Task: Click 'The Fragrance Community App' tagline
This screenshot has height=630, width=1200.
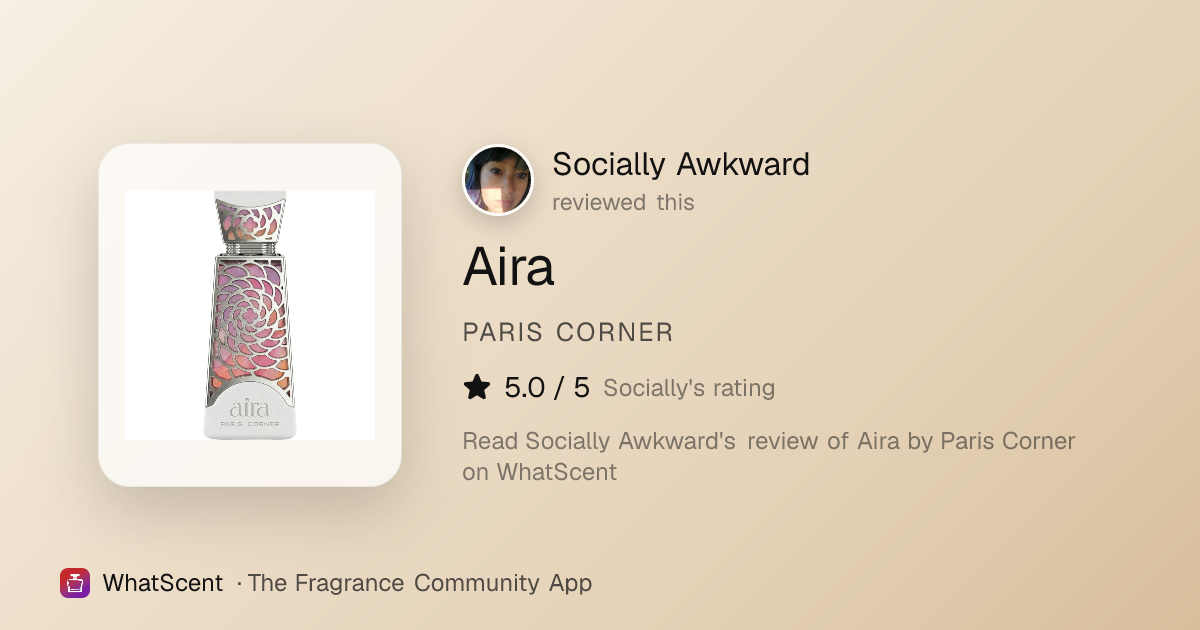Action: tap(420, 583)
